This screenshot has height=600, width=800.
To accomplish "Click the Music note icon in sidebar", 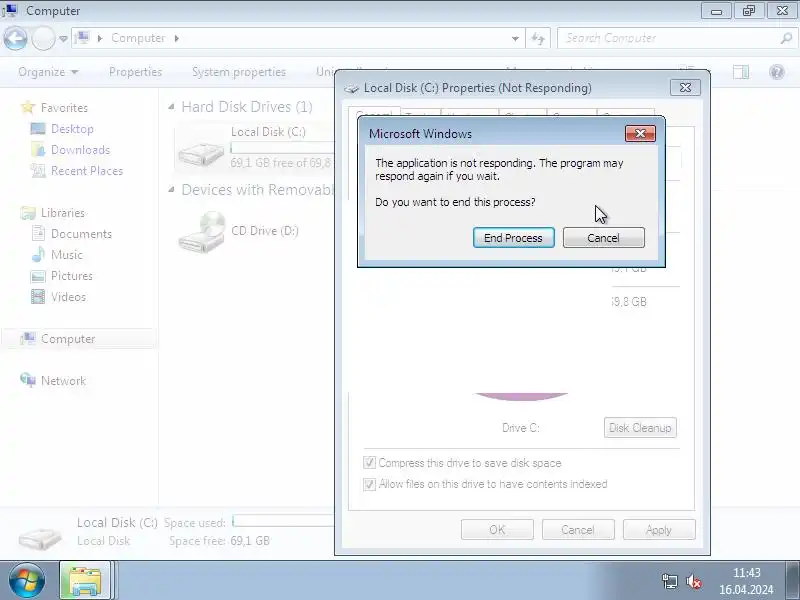I will click(38, 254).
